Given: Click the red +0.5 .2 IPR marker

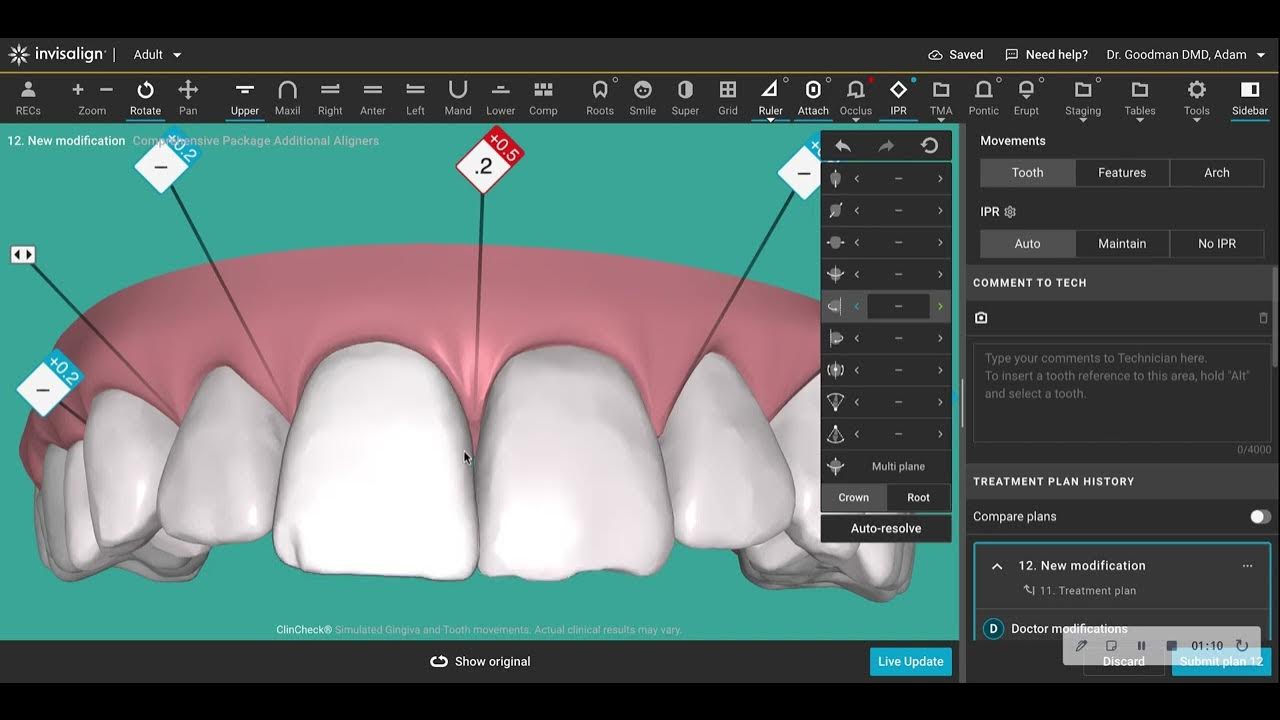Looking at the screenshot, I should click(x=489, y=161).
